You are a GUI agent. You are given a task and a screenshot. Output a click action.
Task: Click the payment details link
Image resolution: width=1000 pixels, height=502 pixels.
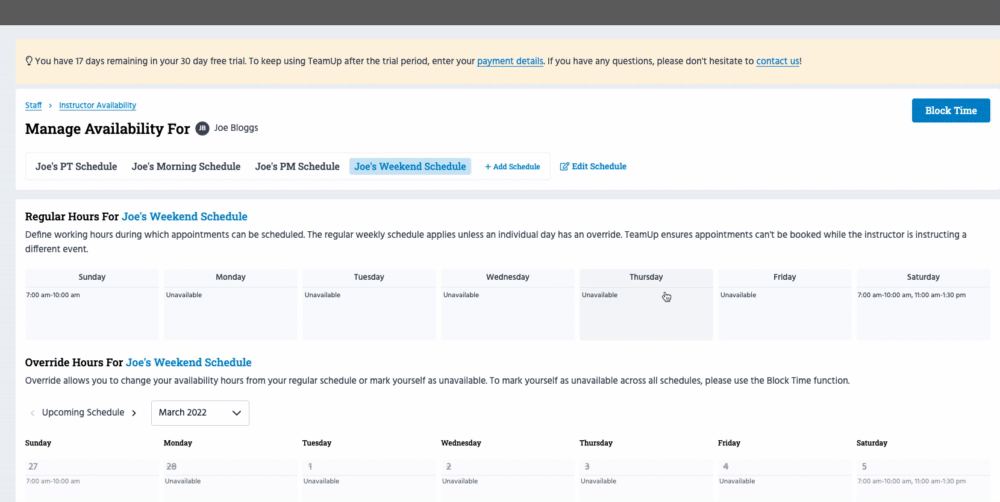(x=510, y=61)
